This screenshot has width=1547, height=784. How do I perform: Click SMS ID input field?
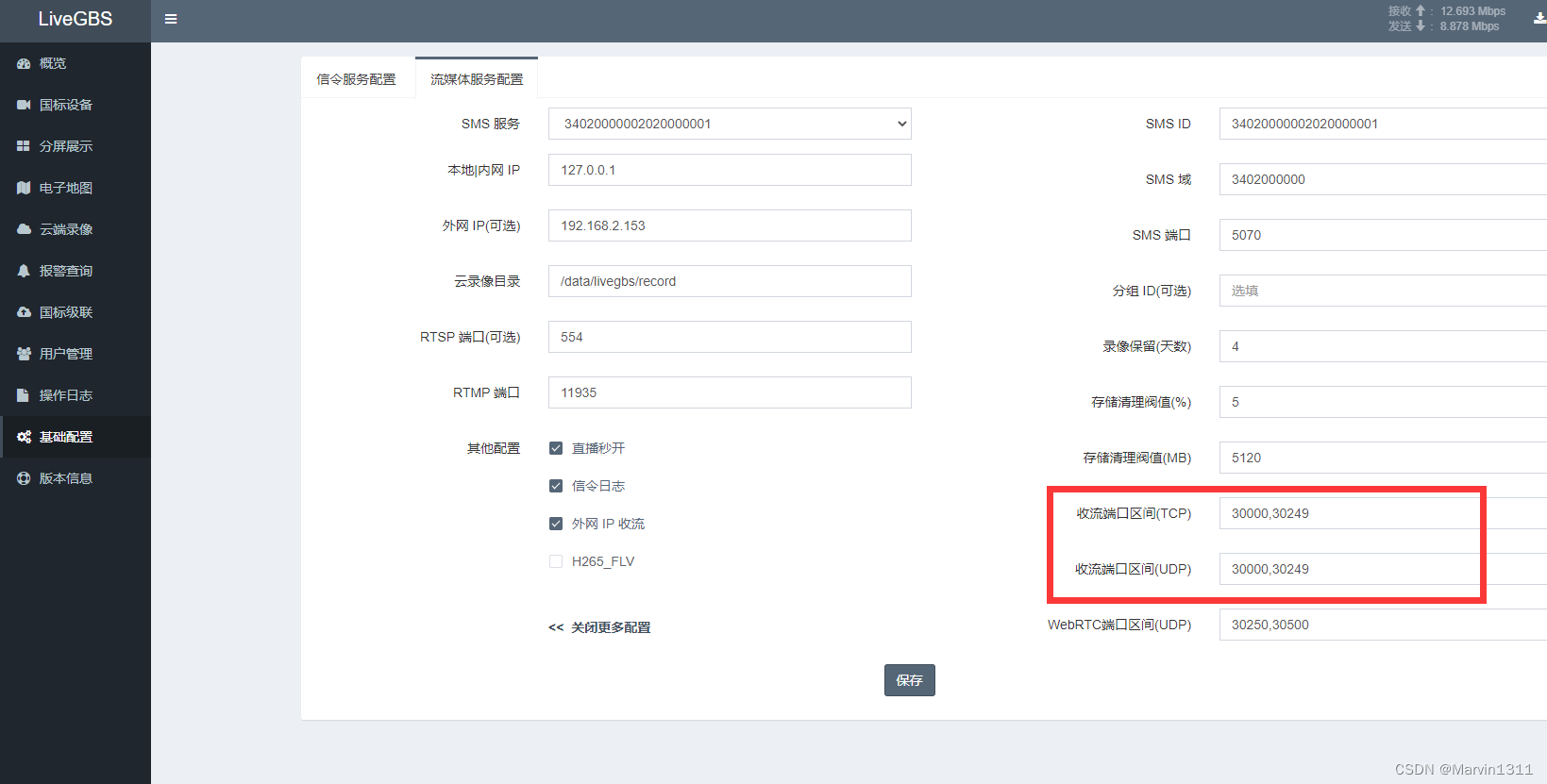(x=1383, y=124)
